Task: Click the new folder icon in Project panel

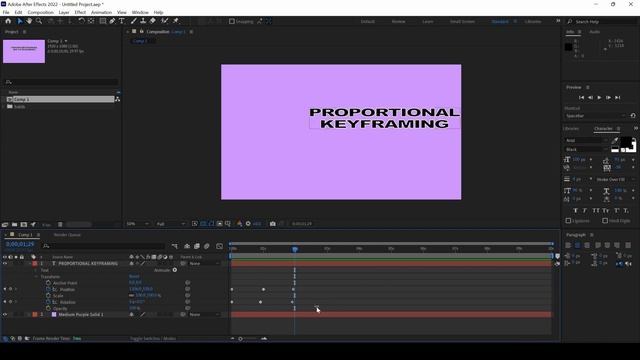Action: pos(14,224)
